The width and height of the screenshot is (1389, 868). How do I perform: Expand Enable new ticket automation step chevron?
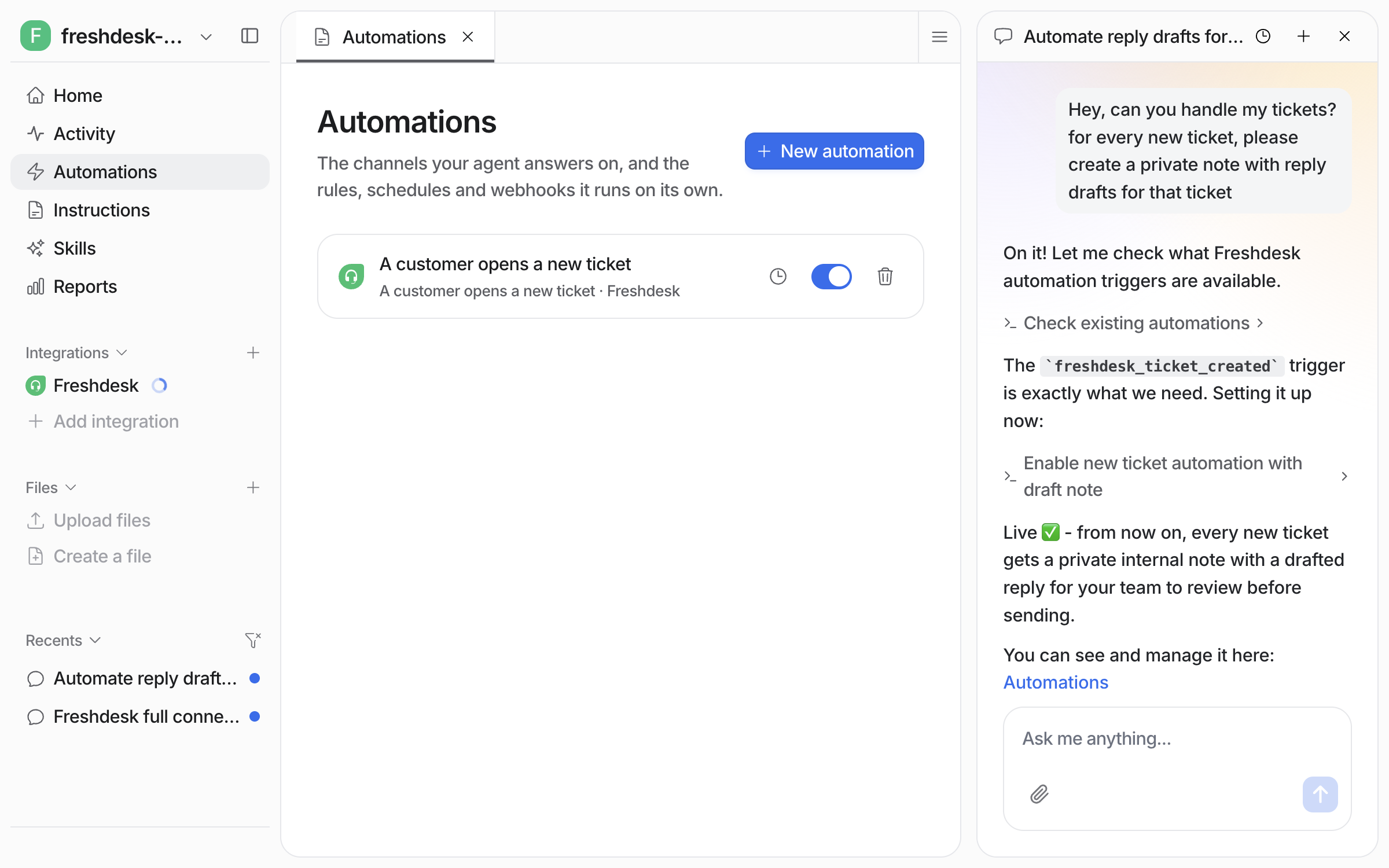[1344, 476]
